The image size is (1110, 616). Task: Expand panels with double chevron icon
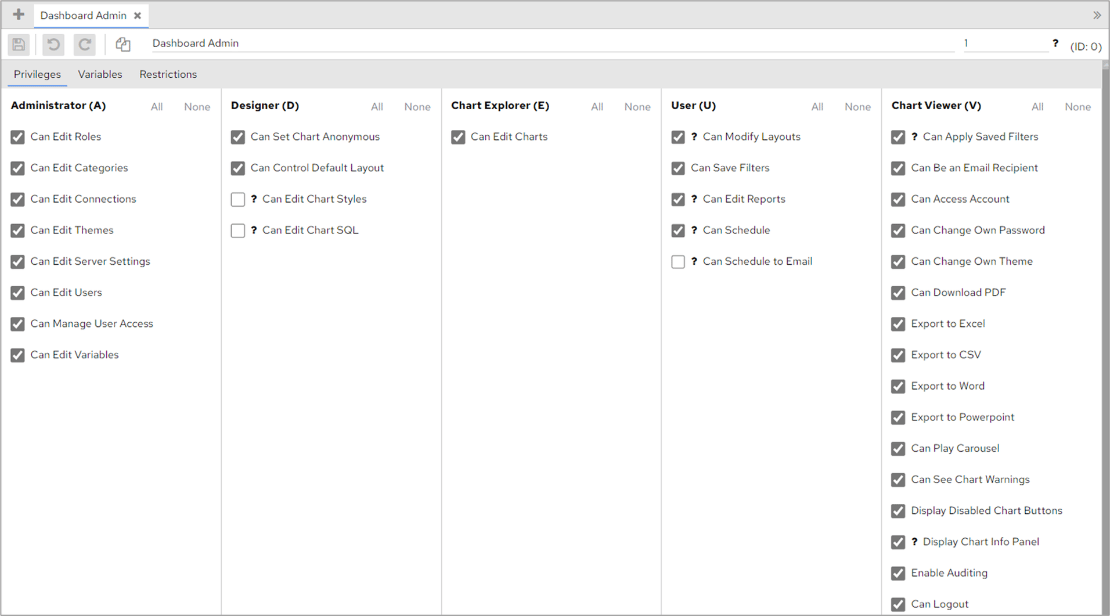point(1097,15)
